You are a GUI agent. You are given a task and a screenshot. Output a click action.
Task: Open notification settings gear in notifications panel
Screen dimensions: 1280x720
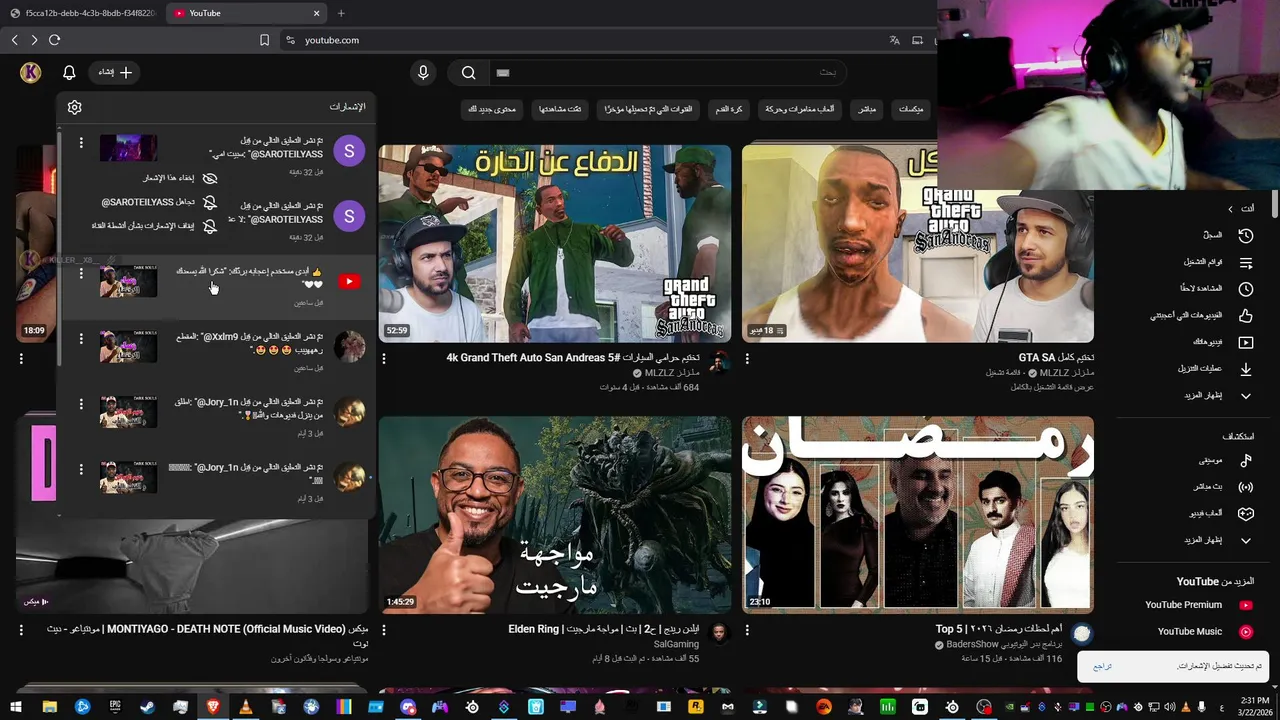[x=75, y=107]
